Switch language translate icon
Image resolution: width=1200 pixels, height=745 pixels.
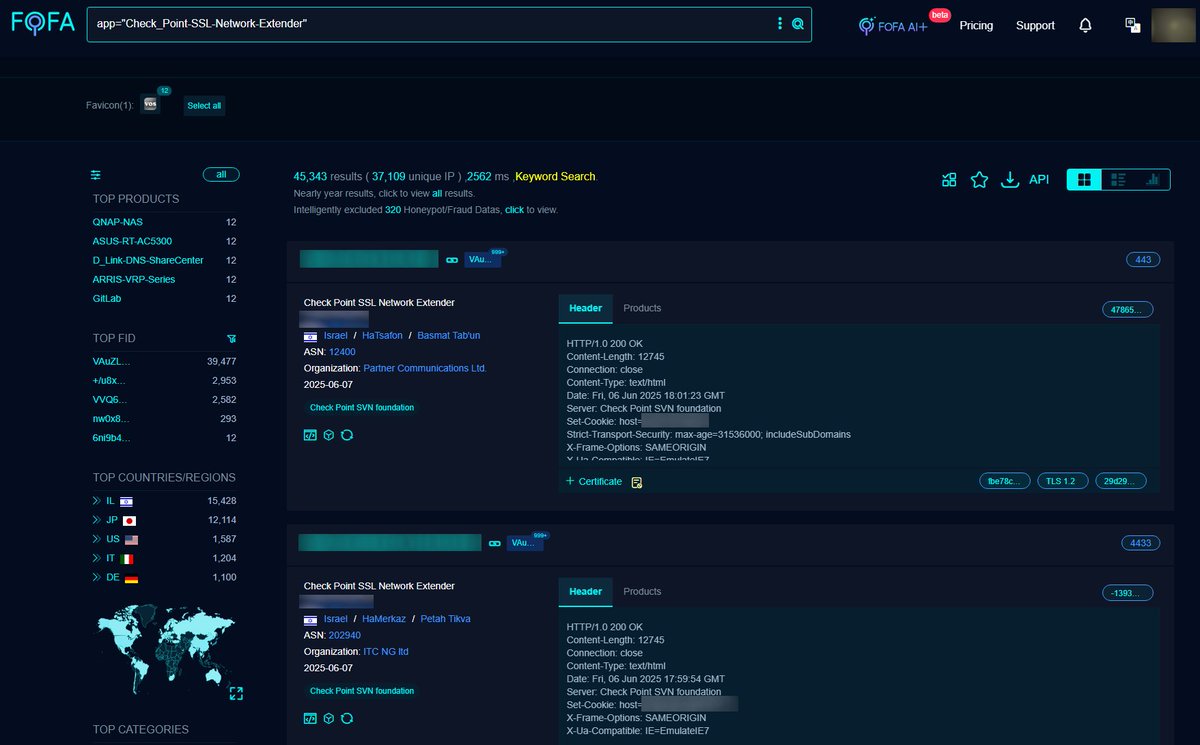point(1132,25)
